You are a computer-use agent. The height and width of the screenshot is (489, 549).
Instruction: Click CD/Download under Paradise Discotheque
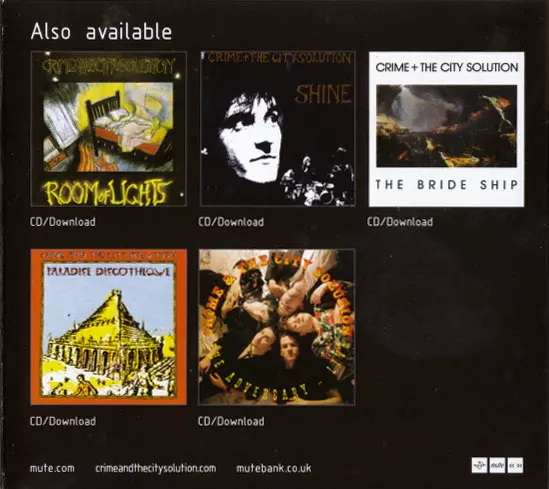(x=63, y=421)
